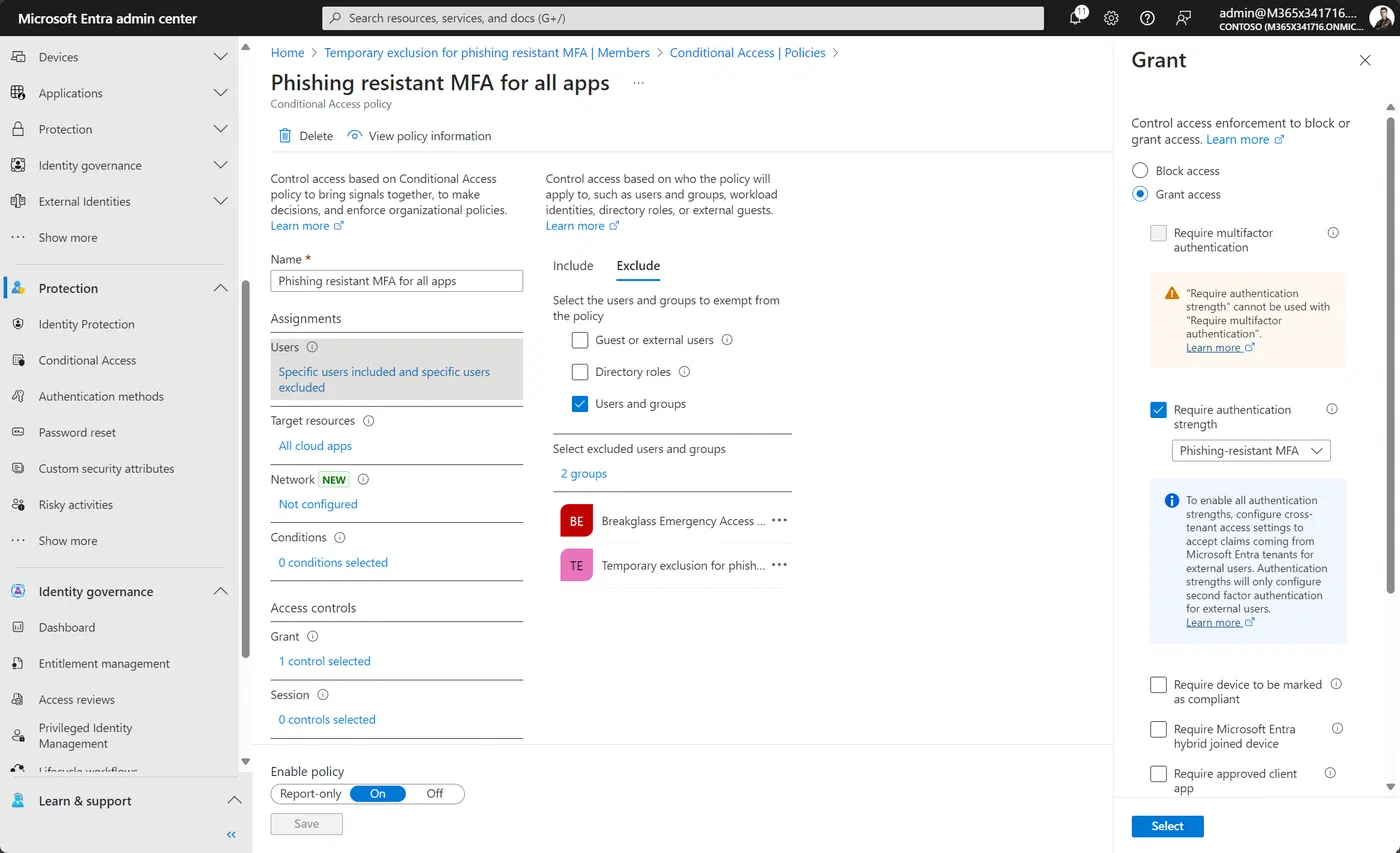Click the admin account avatar

point(1380,18)
